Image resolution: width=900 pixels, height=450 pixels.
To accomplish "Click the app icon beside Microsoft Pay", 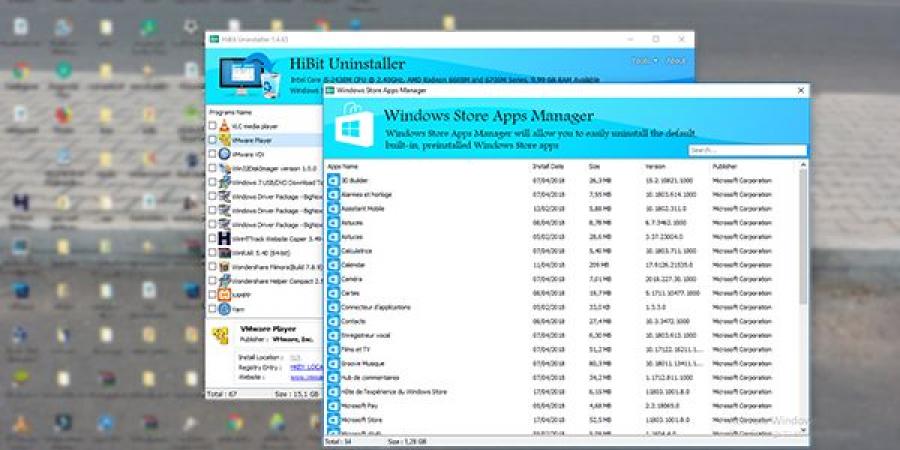I will (333, 406).
